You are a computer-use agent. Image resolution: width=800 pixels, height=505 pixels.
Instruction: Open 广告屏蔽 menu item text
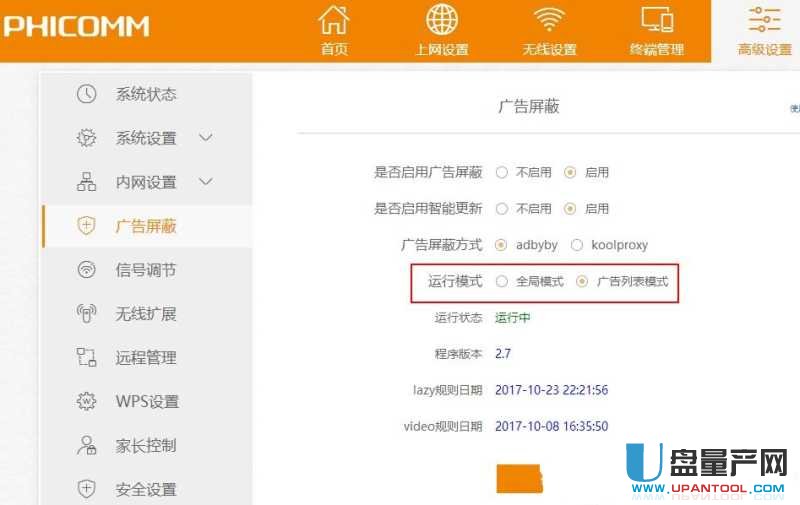(x=146, y=225)
